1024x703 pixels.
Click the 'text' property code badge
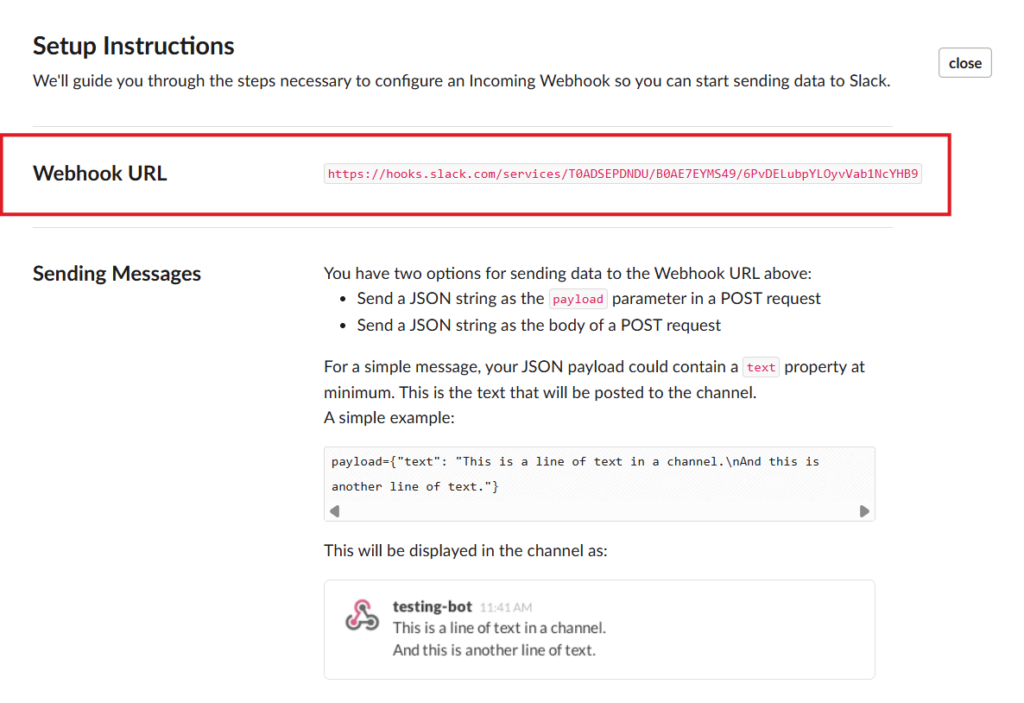pos(760,367)
